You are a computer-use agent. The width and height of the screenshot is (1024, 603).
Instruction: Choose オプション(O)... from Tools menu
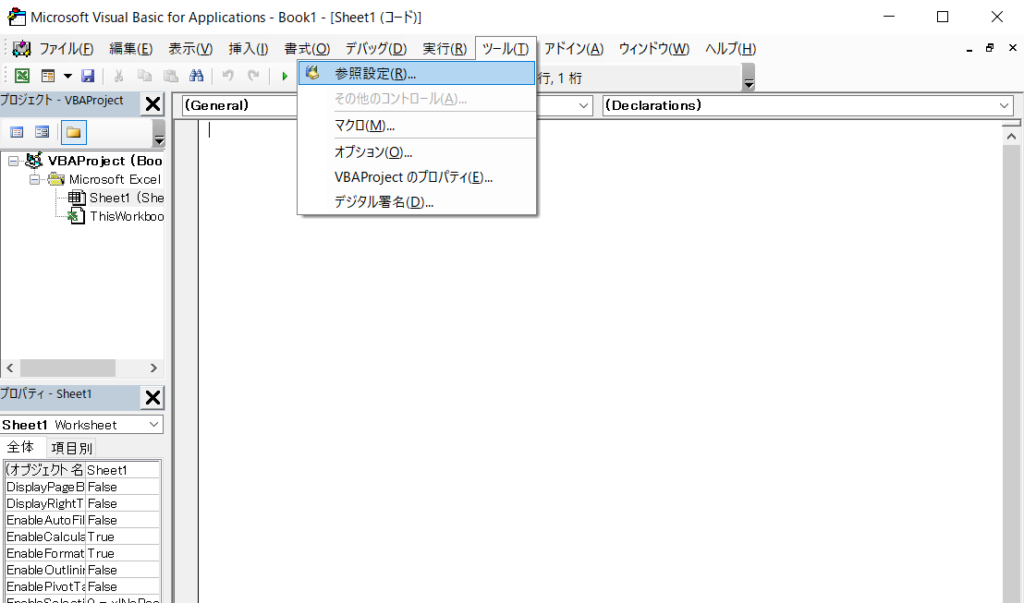point(417,152)
